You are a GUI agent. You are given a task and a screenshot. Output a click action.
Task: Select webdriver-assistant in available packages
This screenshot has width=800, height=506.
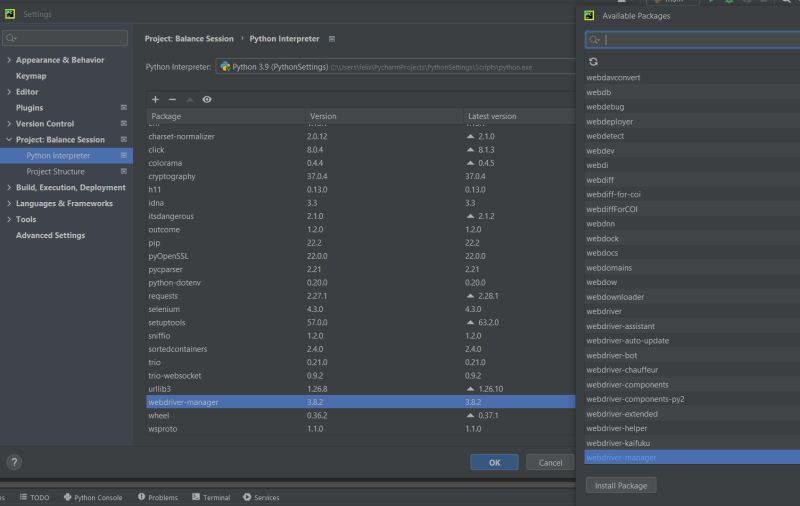click(692, 326)
